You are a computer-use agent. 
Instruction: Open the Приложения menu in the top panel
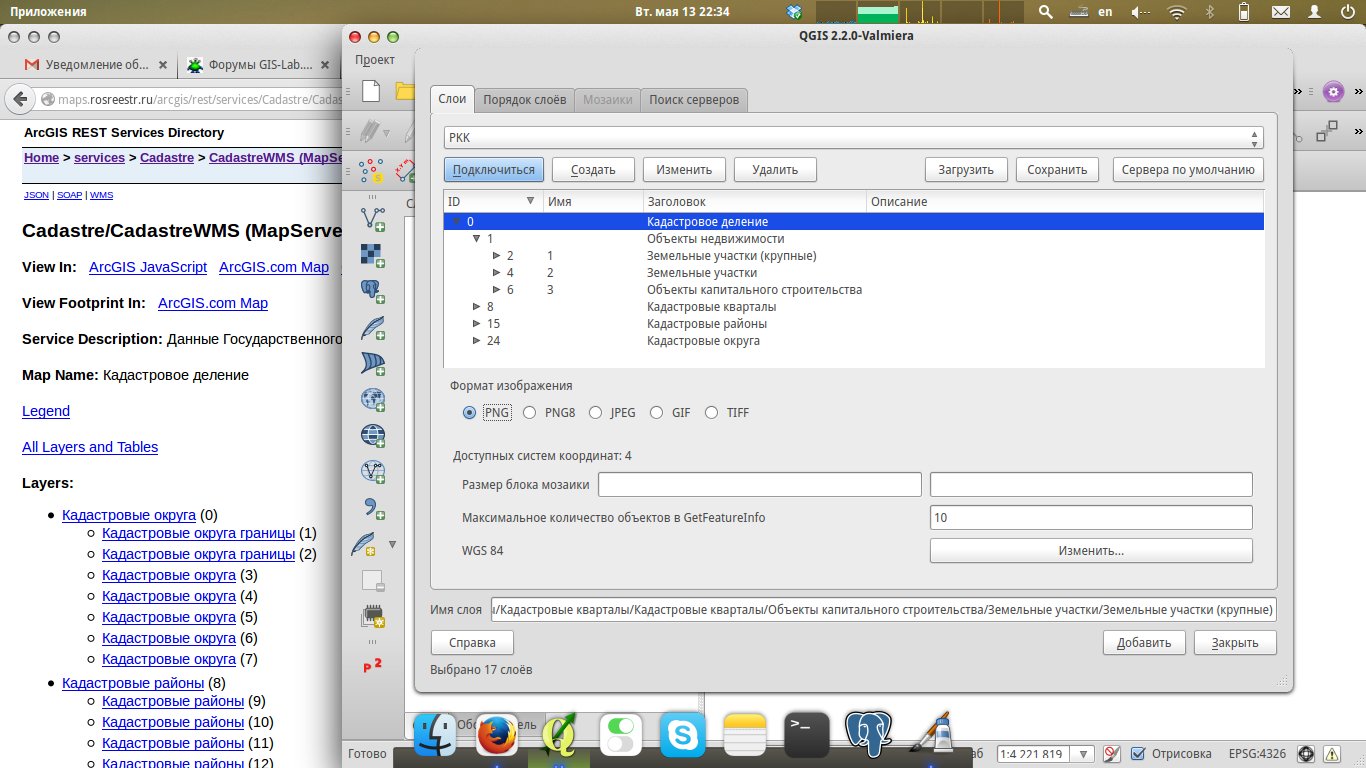[48, 12]
